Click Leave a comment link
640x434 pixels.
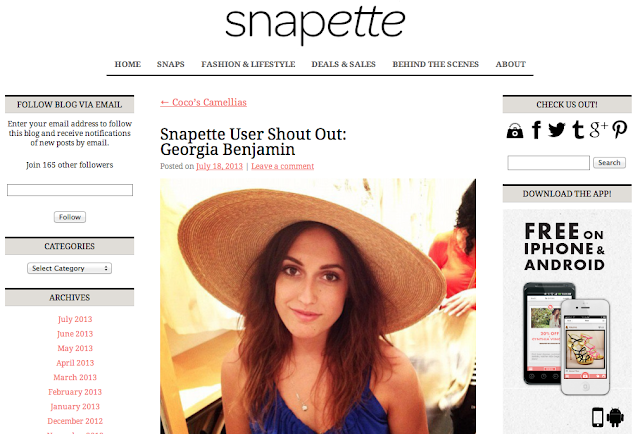click(282, 166)
